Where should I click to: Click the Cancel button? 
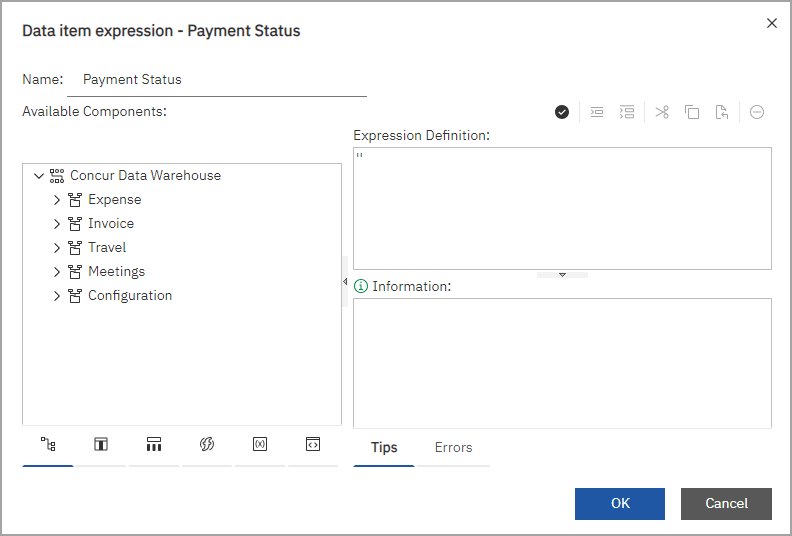(726, 504)
